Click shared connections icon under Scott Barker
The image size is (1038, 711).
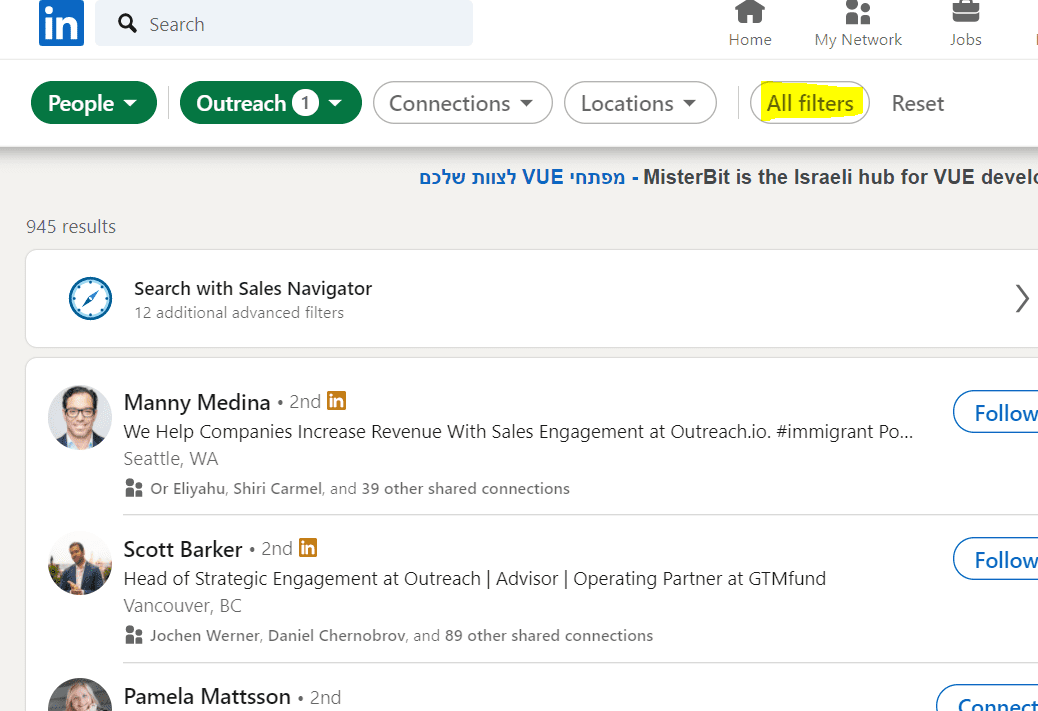(x=134, y=636)
